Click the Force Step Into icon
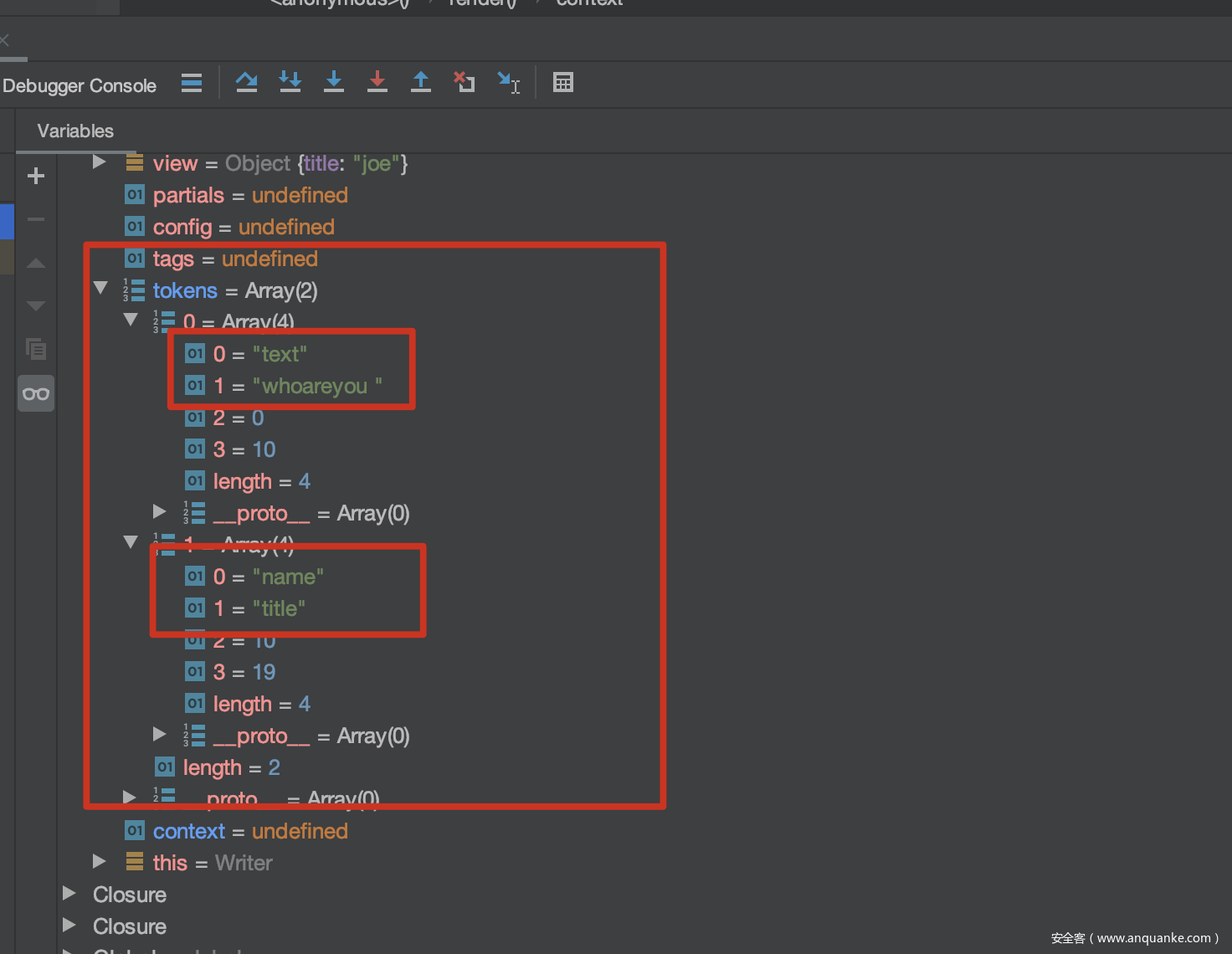The width and height of the screenshot is (1232, 954). click(x=290, y=82)
